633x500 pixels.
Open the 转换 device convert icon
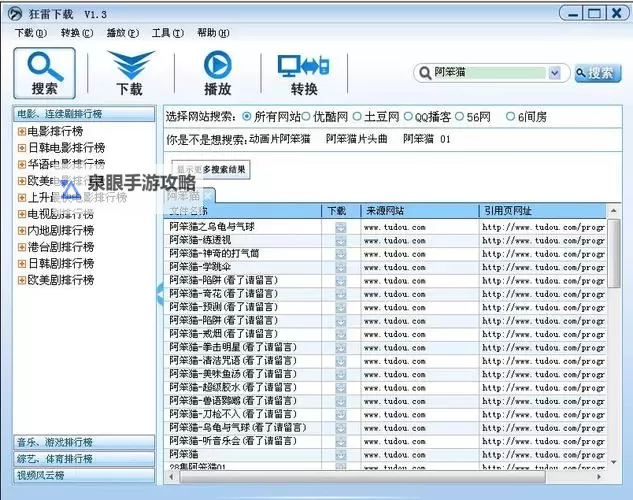click(x=304, y=65)
